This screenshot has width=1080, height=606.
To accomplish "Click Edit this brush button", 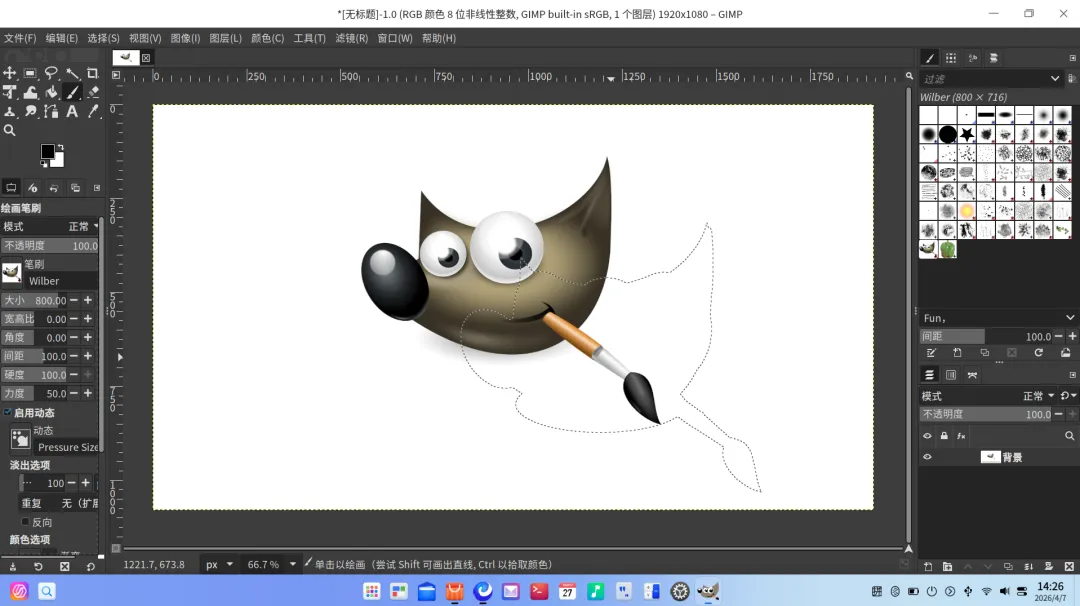I will [x=931, y=353].
